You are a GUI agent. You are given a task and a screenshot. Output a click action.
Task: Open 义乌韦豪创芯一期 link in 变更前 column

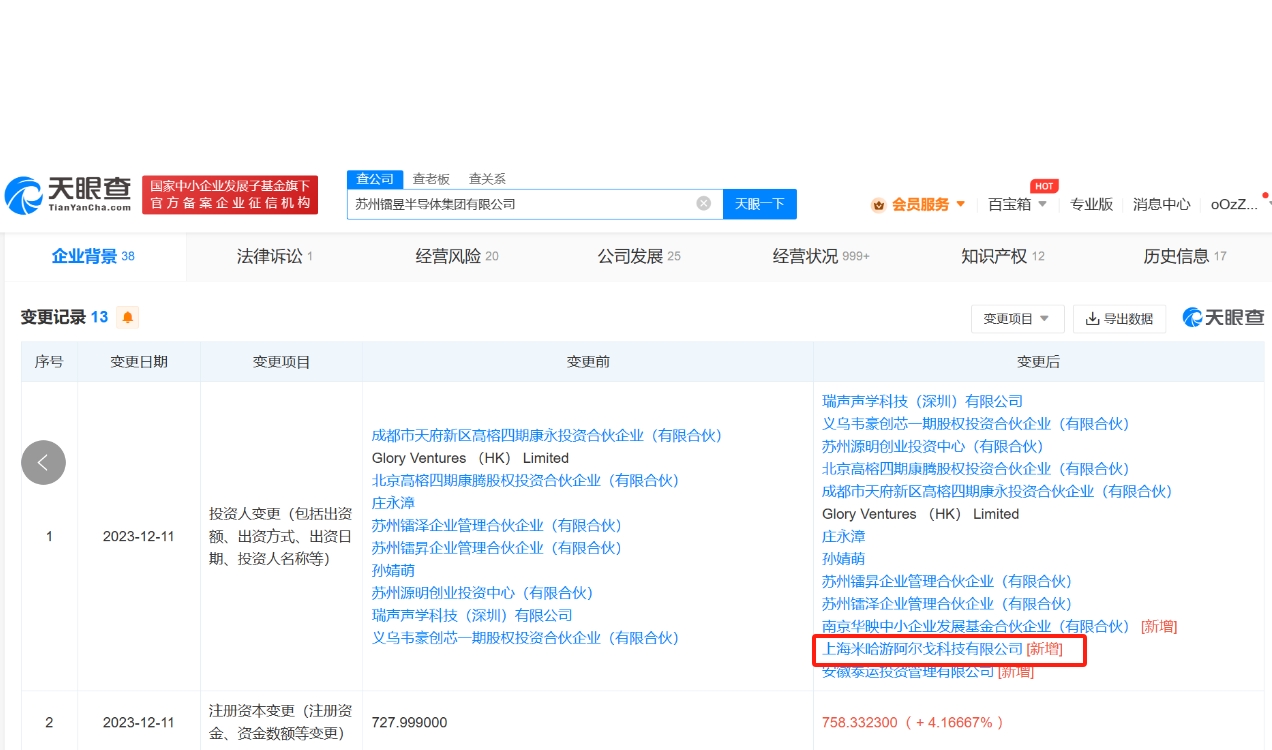(x=525, y=638)
